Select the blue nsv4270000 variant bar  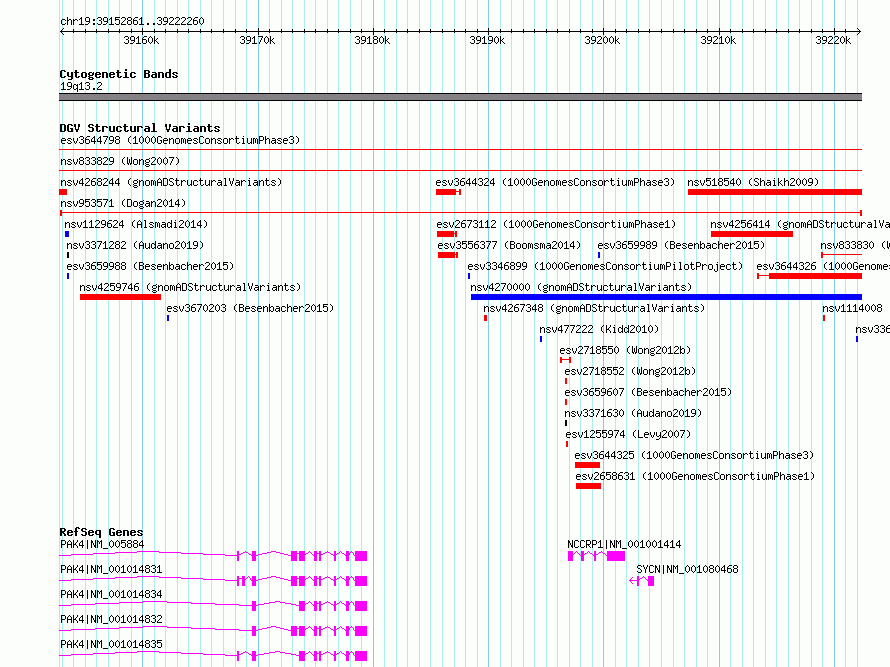666,297
